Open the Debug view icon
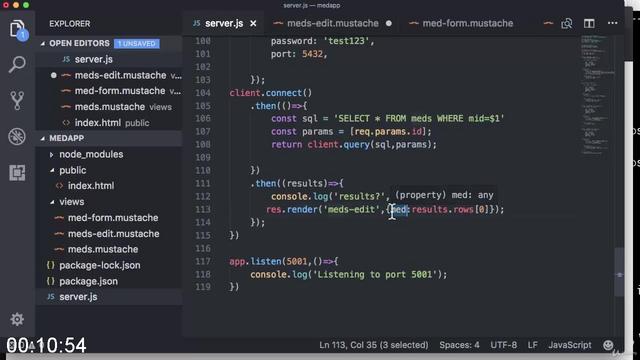This screenshot has height=360, width=640. coord(17,137)
